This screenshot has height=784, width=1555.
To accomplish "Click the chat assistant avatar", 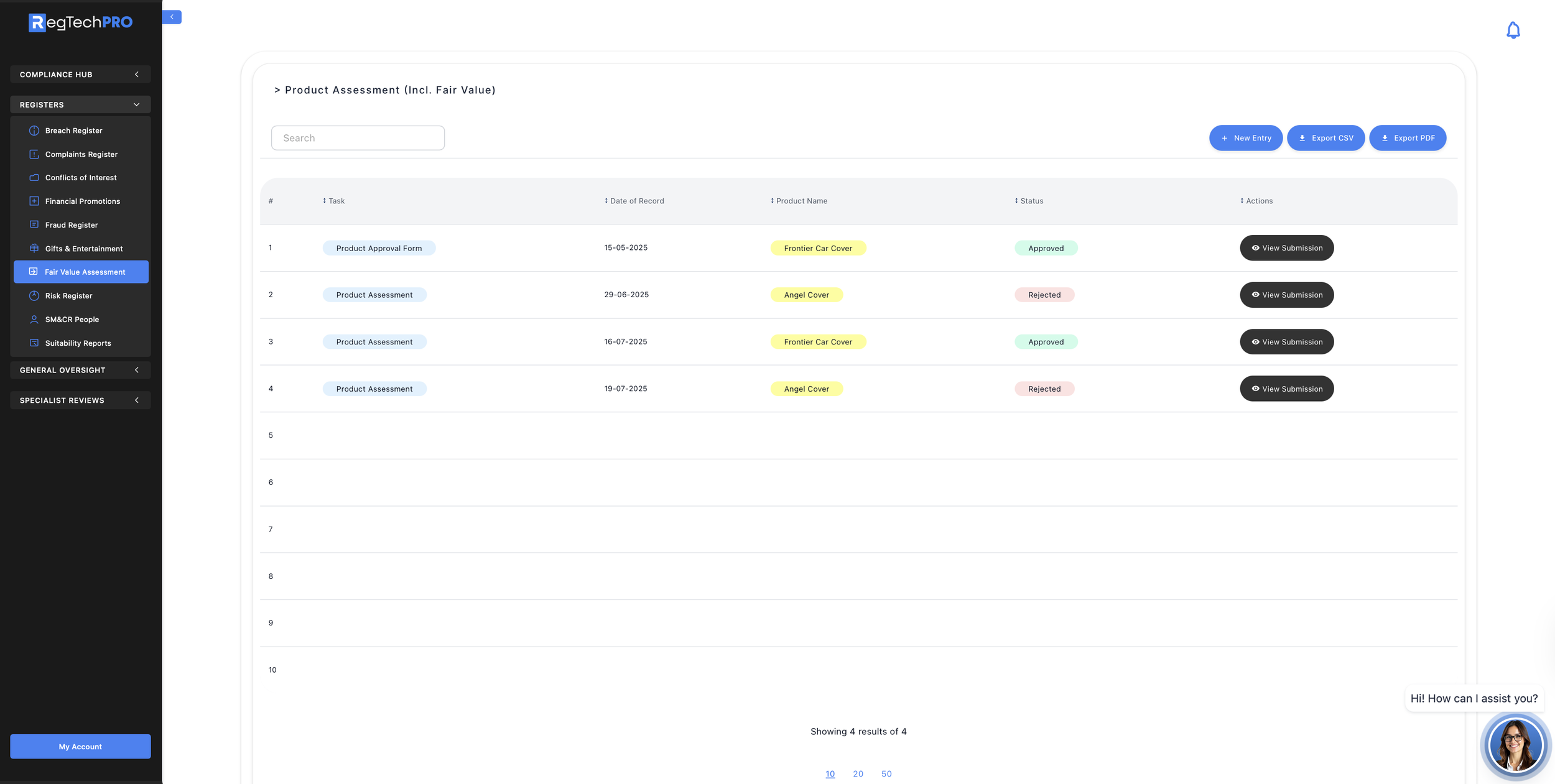I will [1515, 744].
